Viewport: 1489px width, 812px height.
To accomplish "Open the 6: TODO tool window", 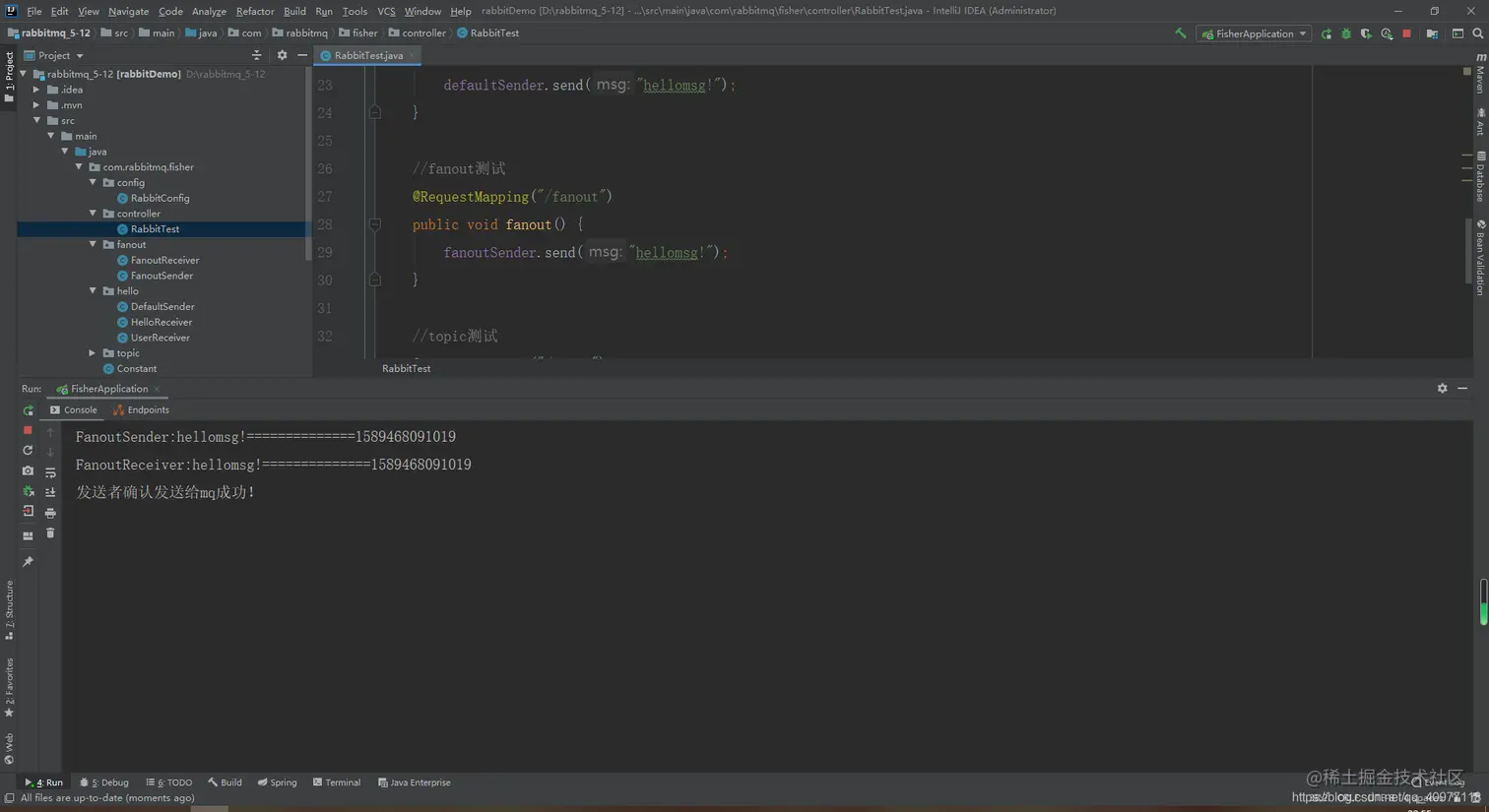I will point(168,783).
